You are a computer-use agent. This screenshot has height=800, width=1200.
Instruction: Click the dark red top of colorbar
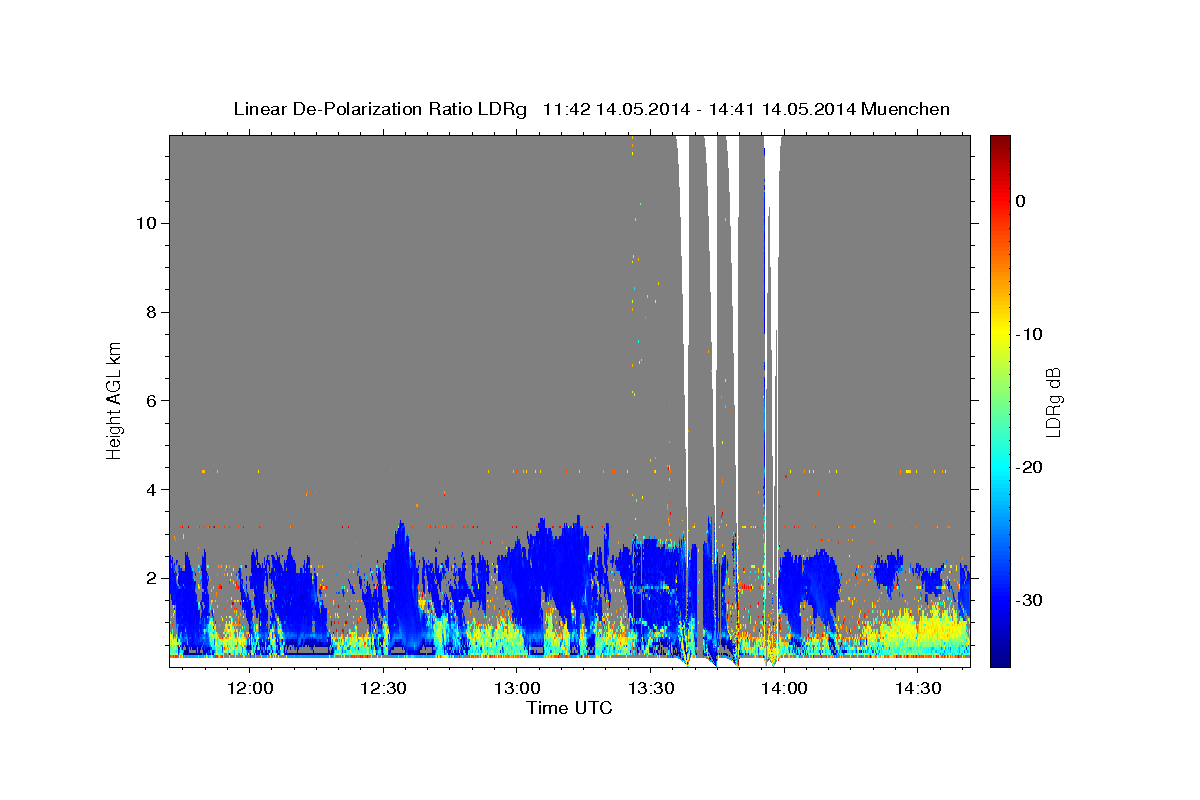(x=1000, y=143)
